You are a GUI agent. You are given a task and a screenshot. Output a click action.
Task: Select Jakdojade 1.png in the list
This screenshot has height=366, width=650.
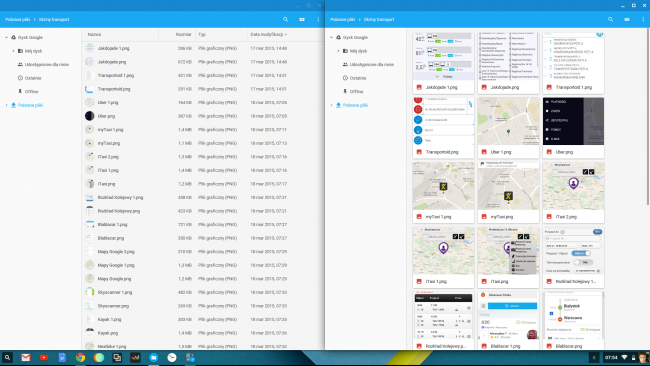(x=203, y=48)
